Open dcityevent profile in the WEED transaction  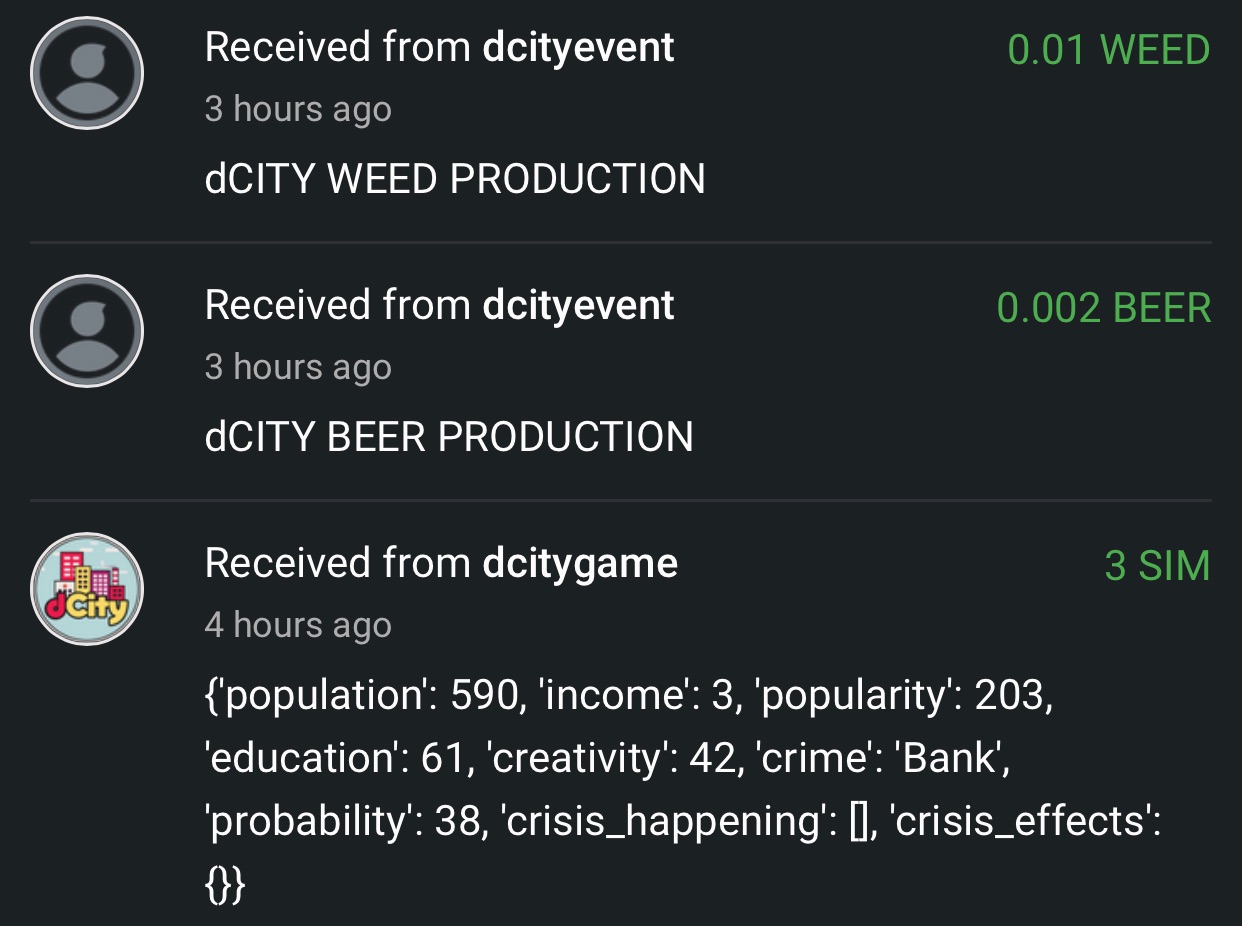578,48
